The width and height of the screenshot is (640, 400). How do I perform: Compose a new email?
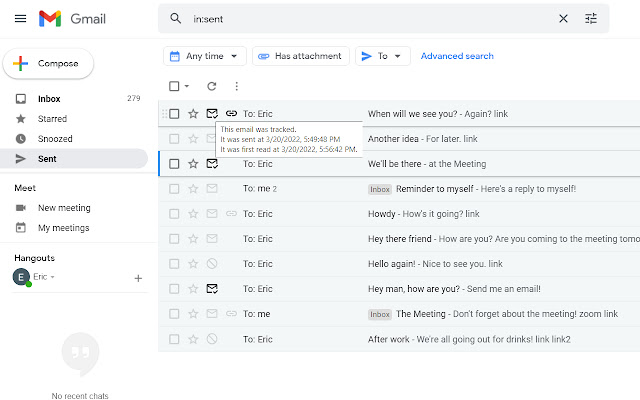[48, 64]
